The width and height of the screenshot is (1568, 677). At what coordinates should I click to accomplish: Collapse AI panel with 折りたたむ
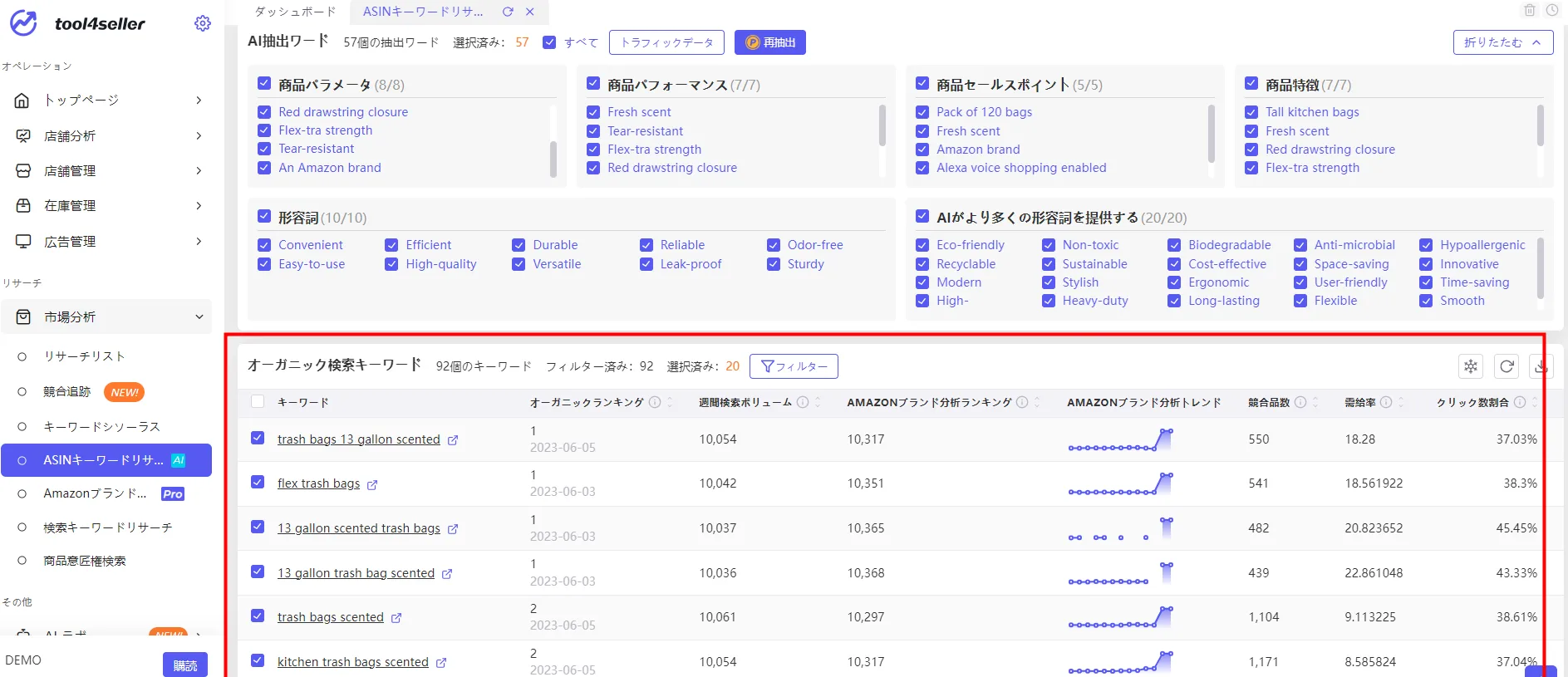coord(1502,42)
